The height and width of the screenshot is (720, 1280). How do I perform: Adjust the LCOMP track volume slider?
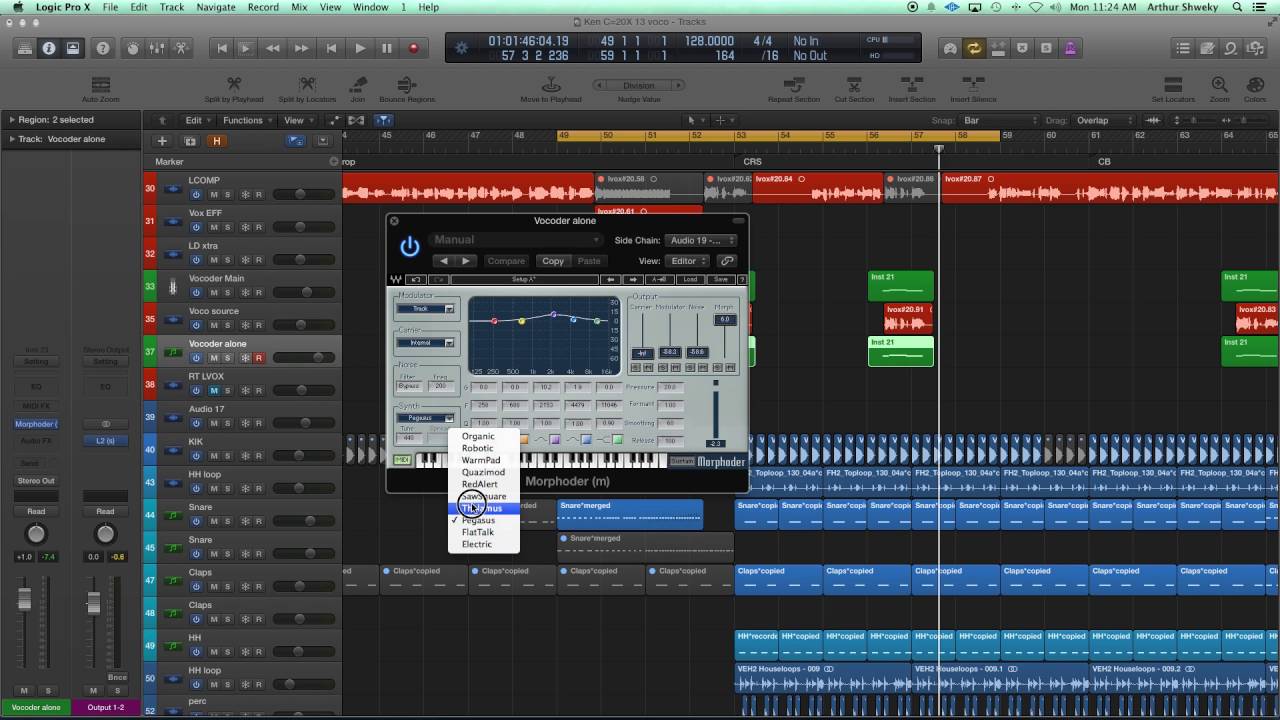coord(303,195)
